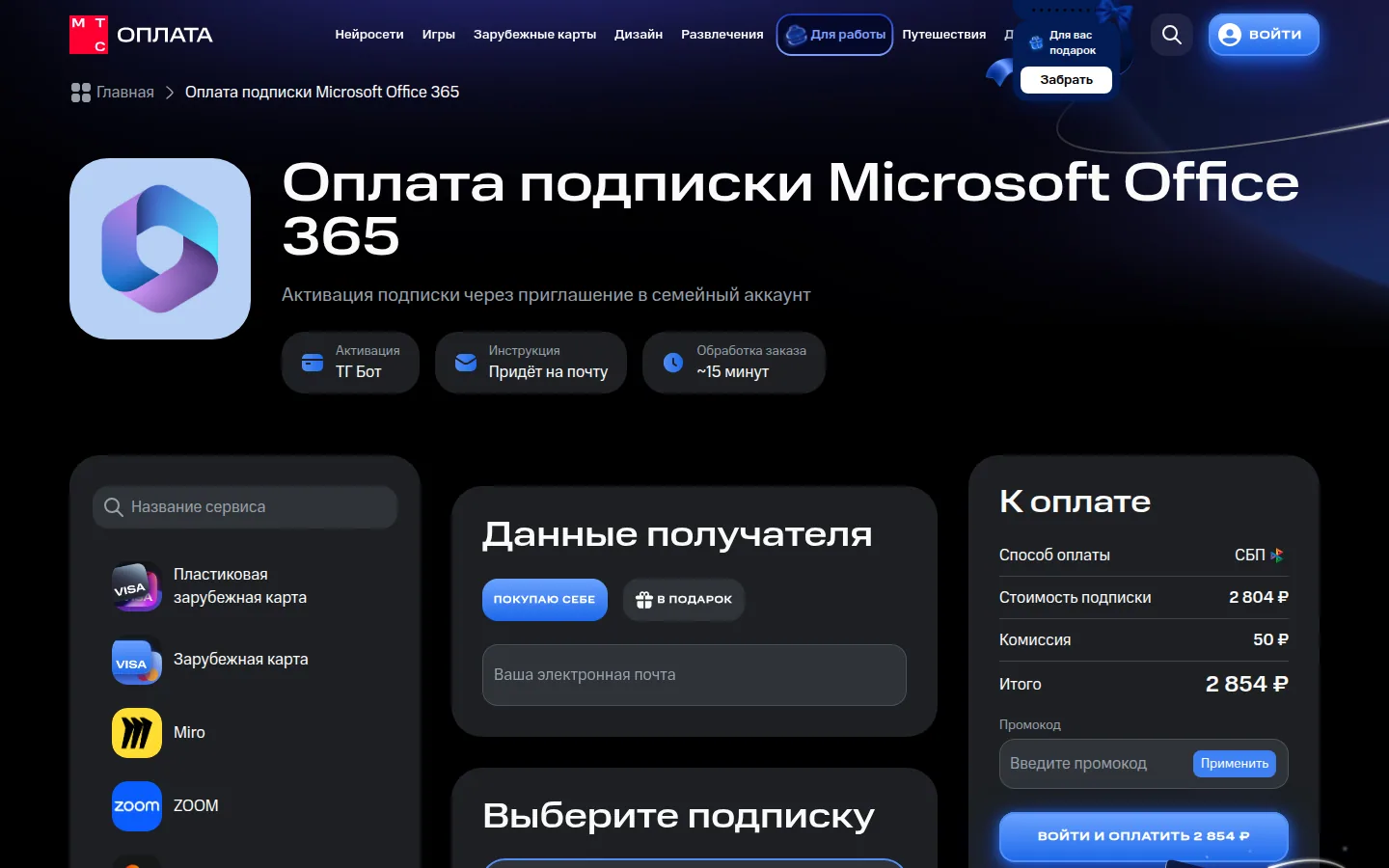1389x868 pixels.
Task: Click the gift icon in В подарок button
Action: point(644,600)
